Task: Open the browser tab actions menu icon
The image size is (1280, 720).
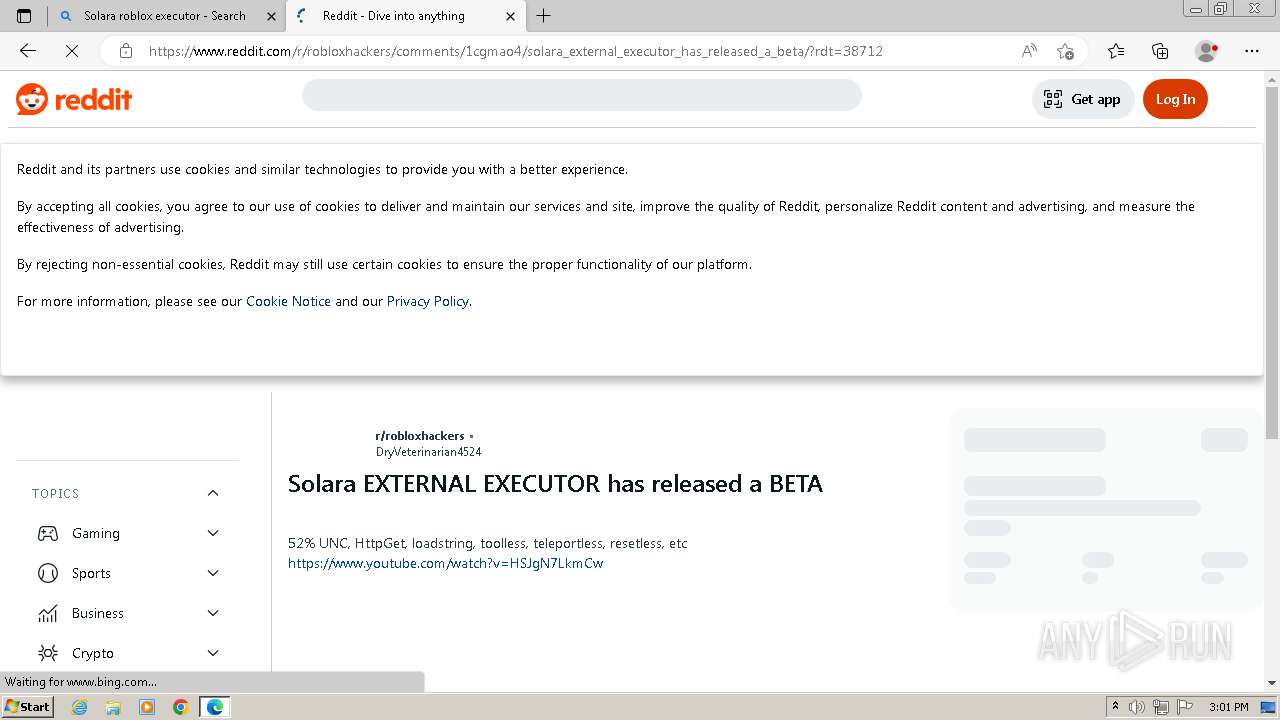Action: click(x=24, y=16)
